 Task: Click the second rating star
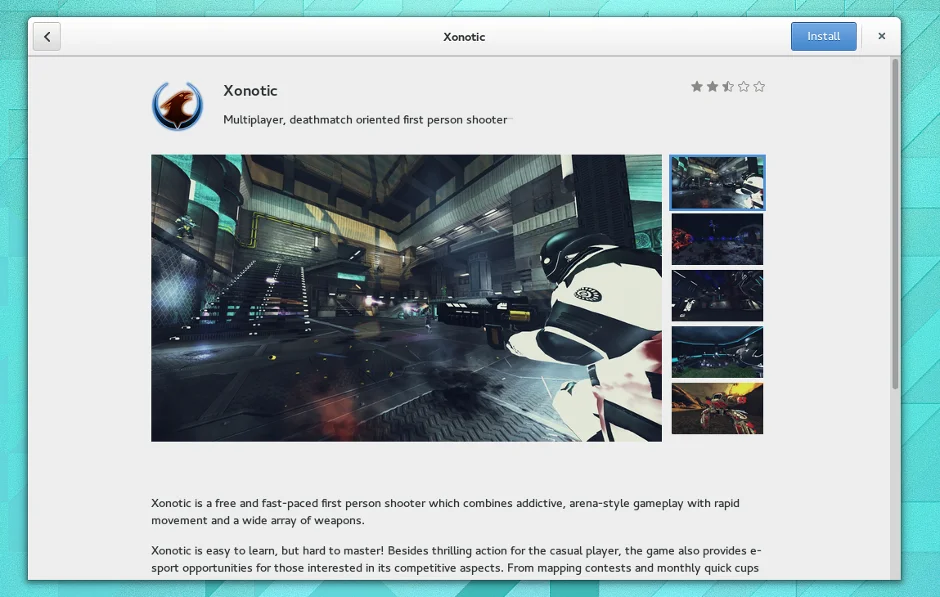[x=712, y=87]
